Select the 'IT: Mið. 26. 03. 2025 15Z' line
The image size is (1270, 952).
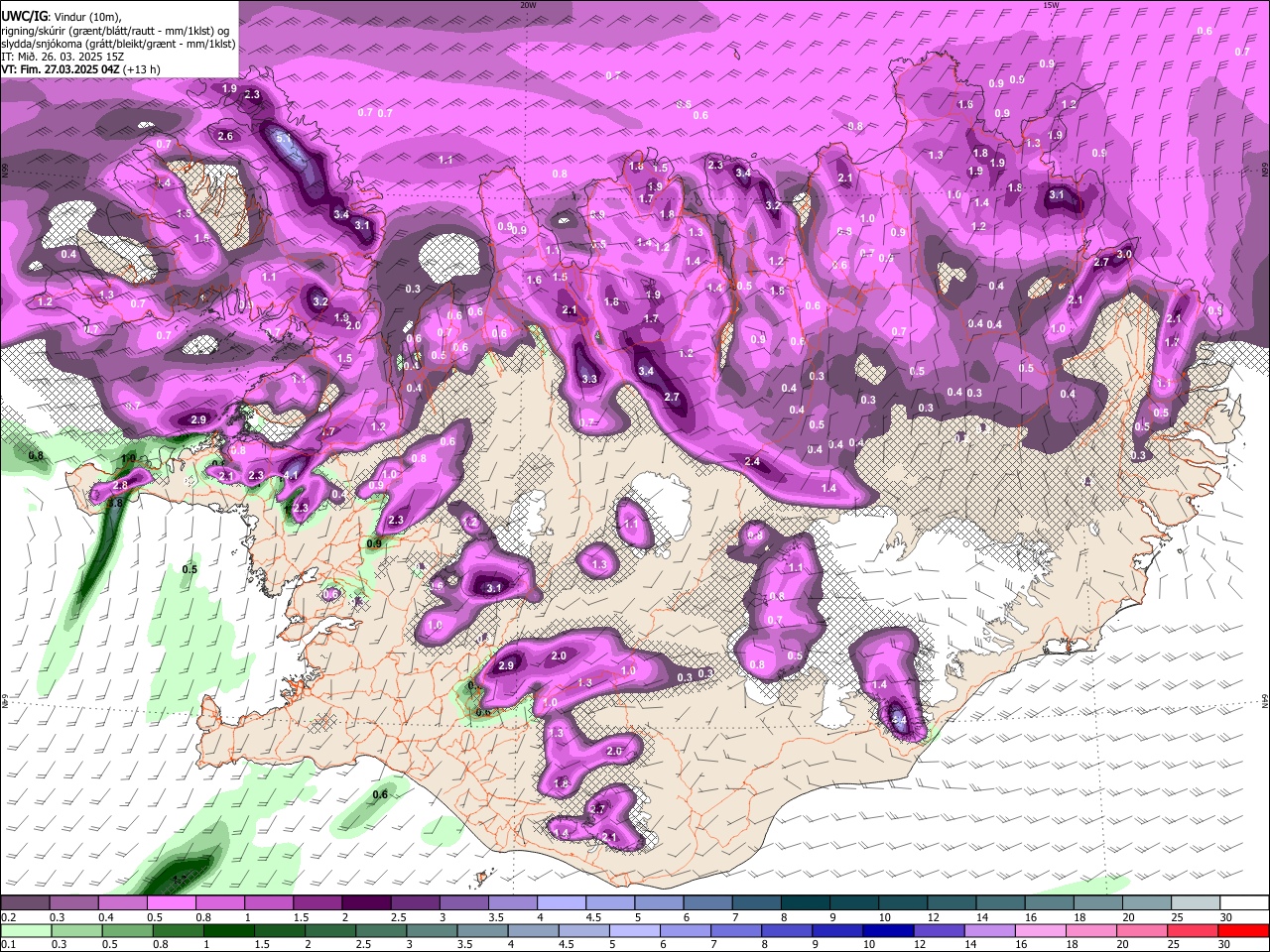[x=63, y=57]
